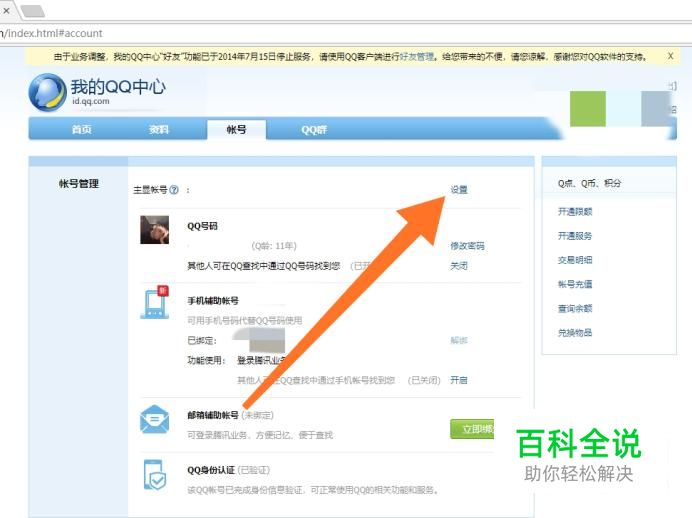Dismiss the yellow notice with its X
The image size is (692, 518).
pyautogui.click(x=670, y=56)
